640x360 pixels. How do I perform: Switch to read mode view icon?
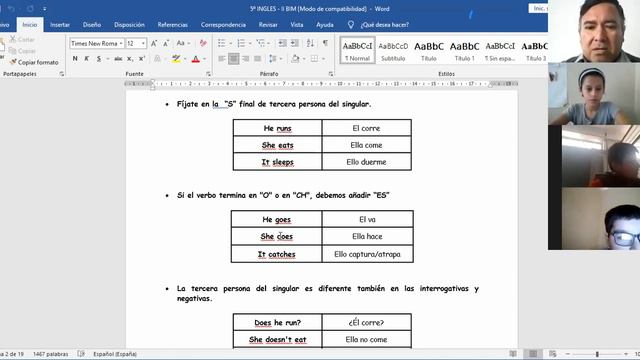pyautogui.click(x=513, y=353)
